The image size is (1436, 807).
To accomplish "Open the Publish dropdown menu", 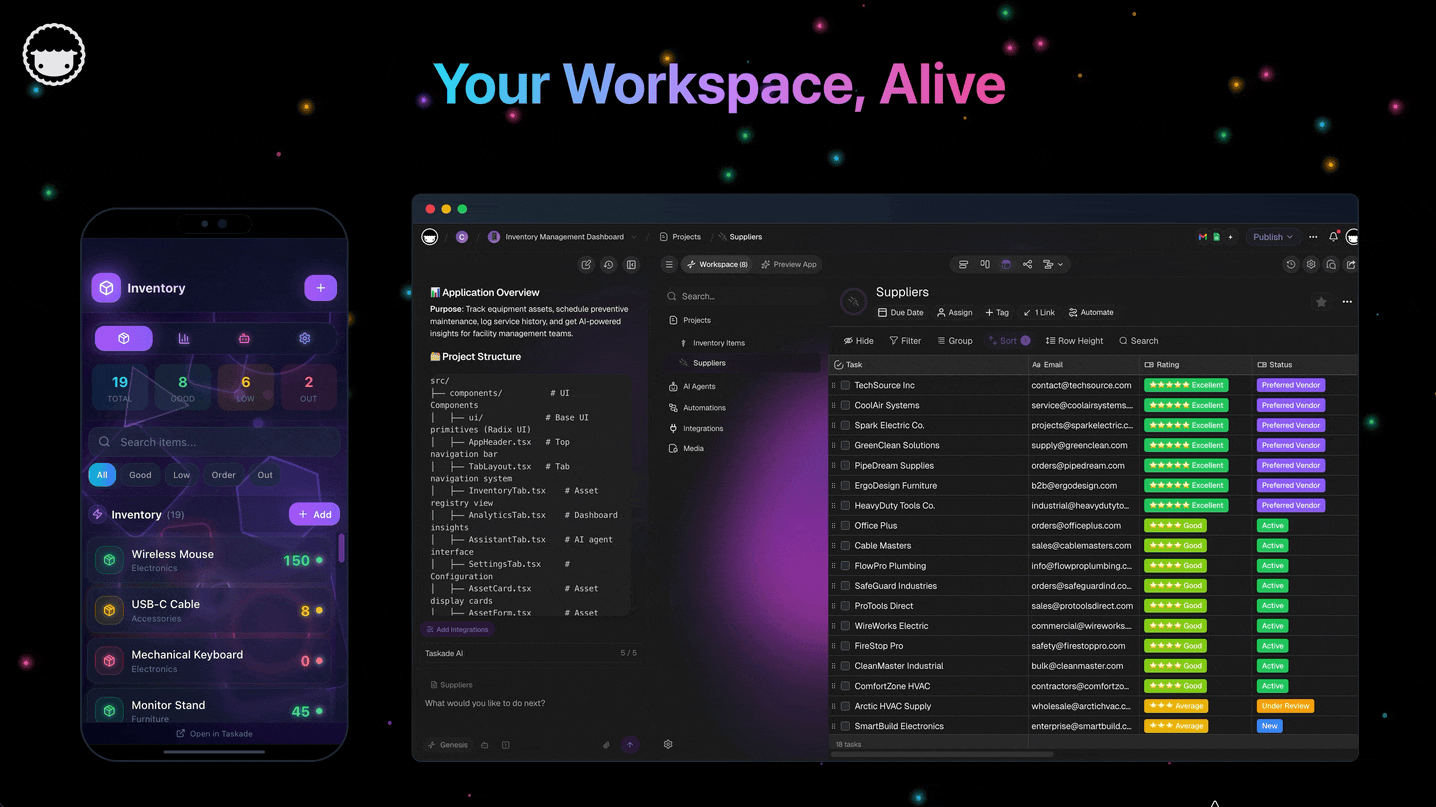I will click(x=1272, y=236).
